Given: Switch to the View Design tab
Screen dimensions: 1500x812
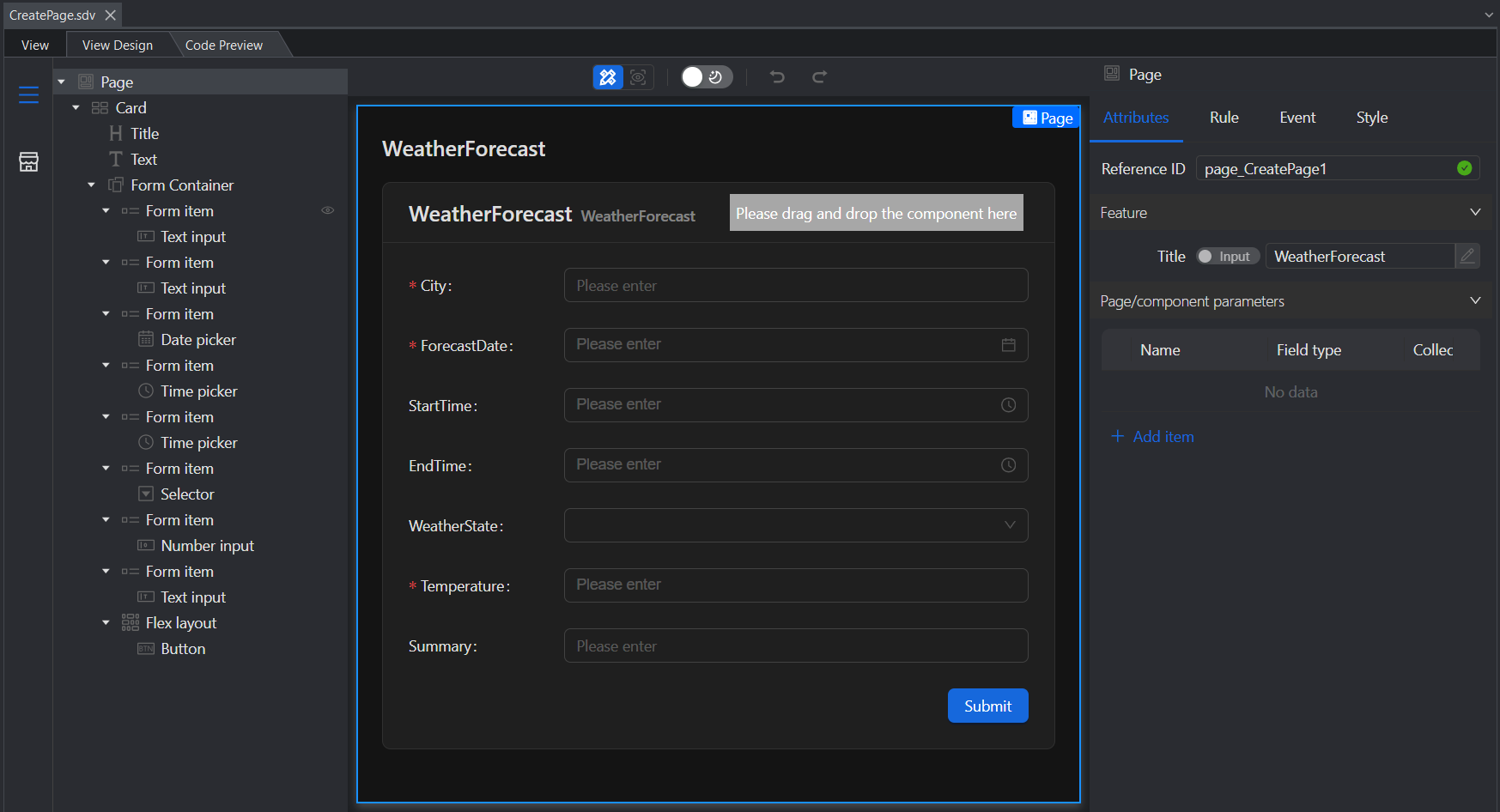Looking at the screenshot, I should pyautogui.click(x=118, y=45).
